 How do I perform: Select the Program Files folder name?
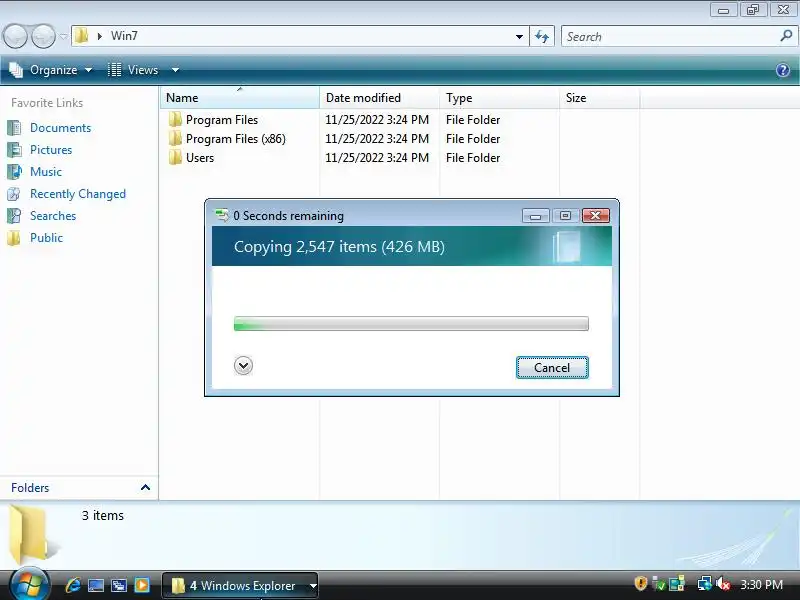[x=222, y=120]
